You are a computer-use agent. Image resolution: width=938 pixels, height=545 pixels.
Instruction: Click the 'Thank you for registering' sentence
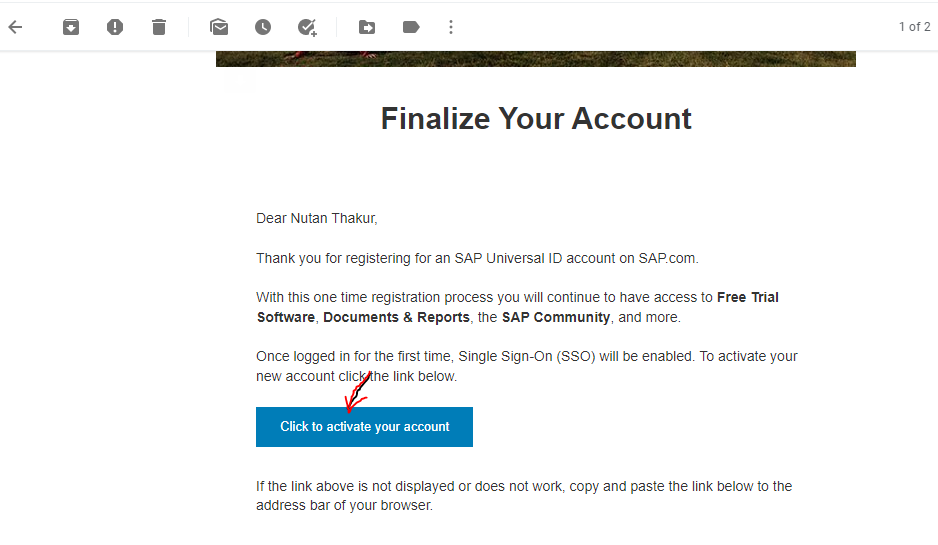click(477, 258)
